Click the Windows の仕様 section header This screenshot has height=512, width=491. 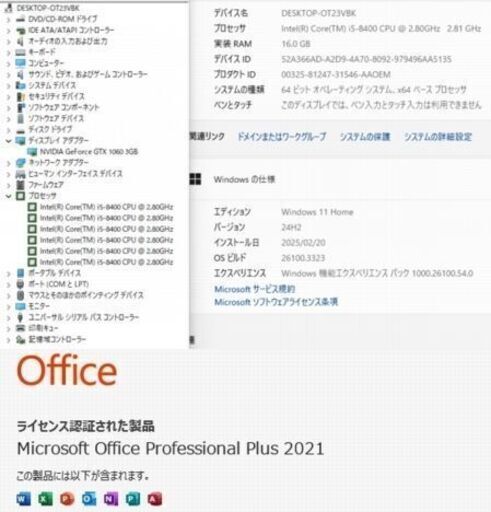click(244, 180)
